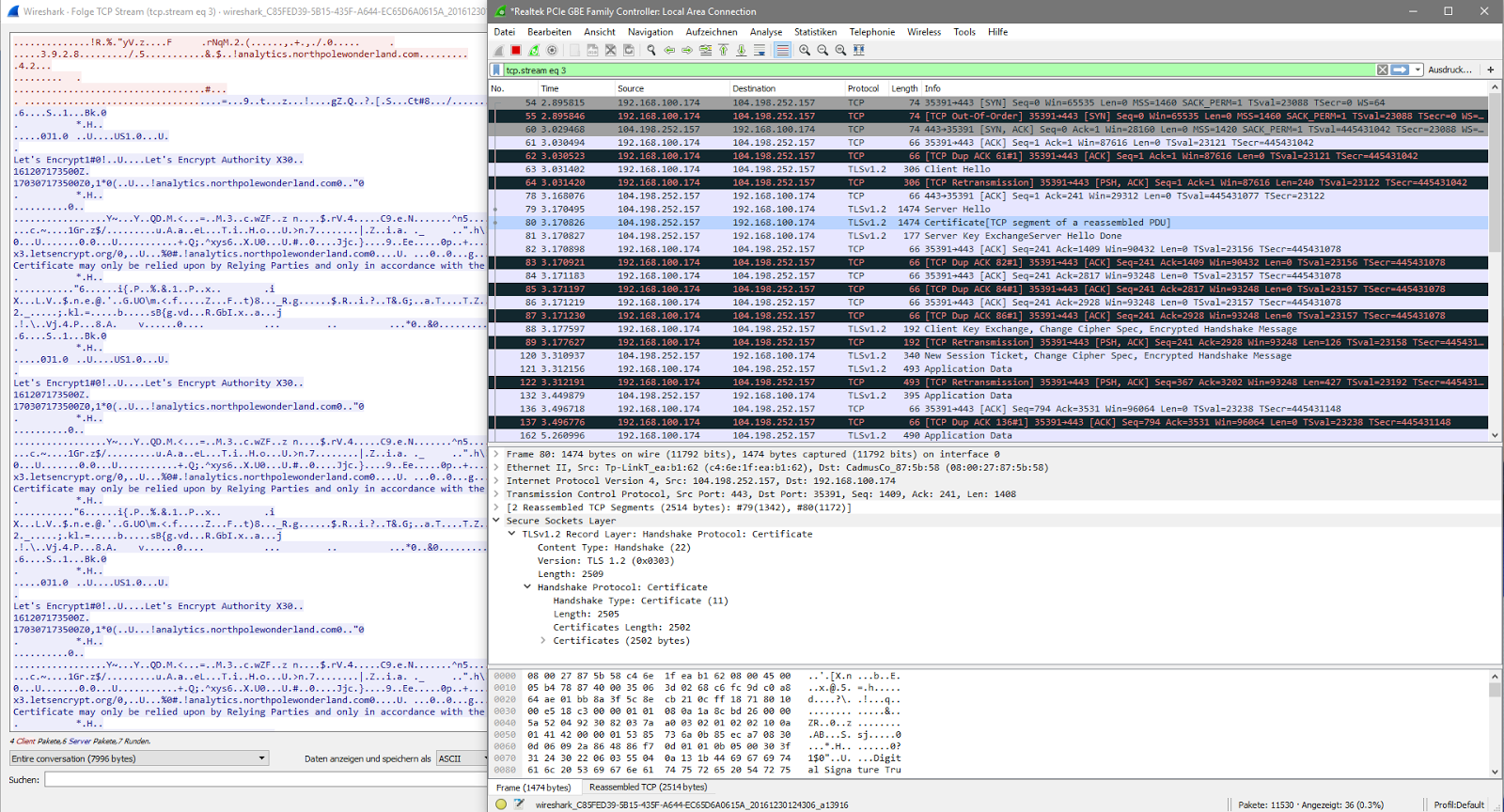This screenshot has height=812, width=1504.
Task: Toggle auto-scroll during live capture icon
Action: click(x=760, y=51)
